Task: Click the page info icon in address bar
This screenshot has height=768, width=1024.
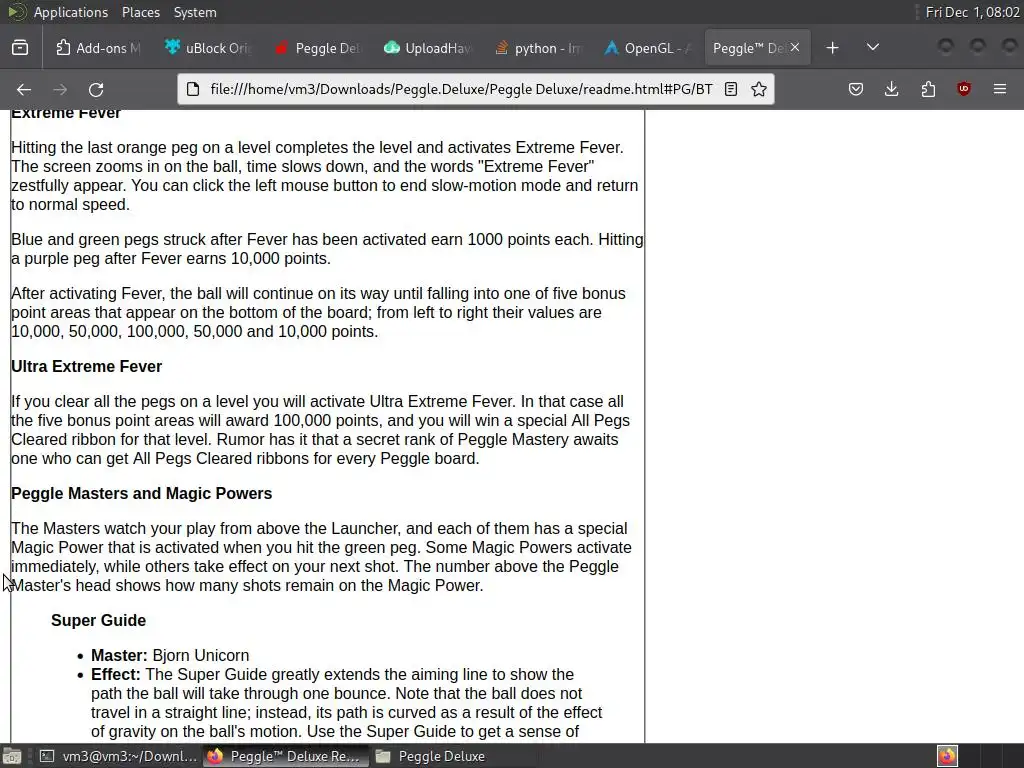Action: tap(193, 89)
